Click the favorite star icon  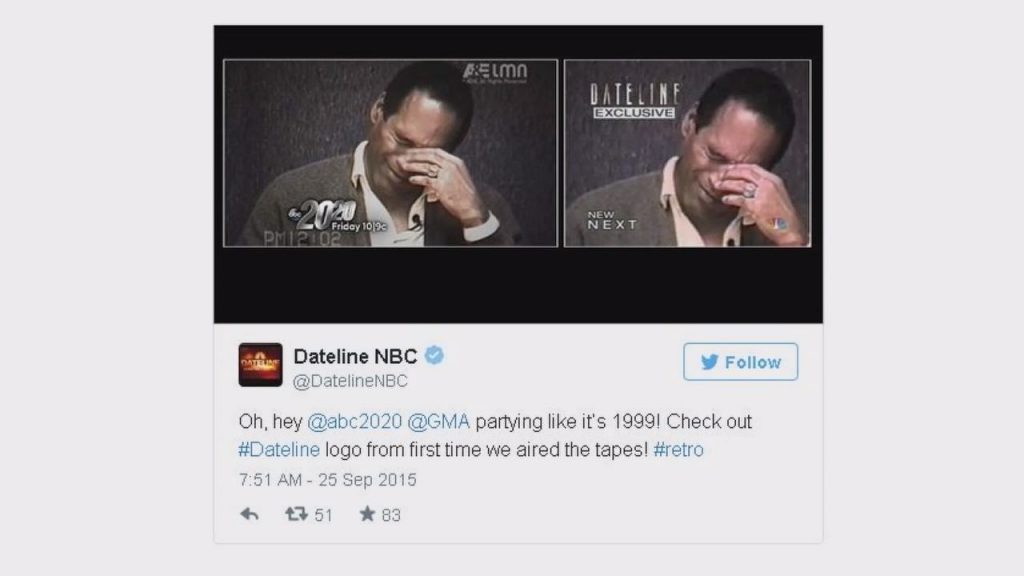367,514
